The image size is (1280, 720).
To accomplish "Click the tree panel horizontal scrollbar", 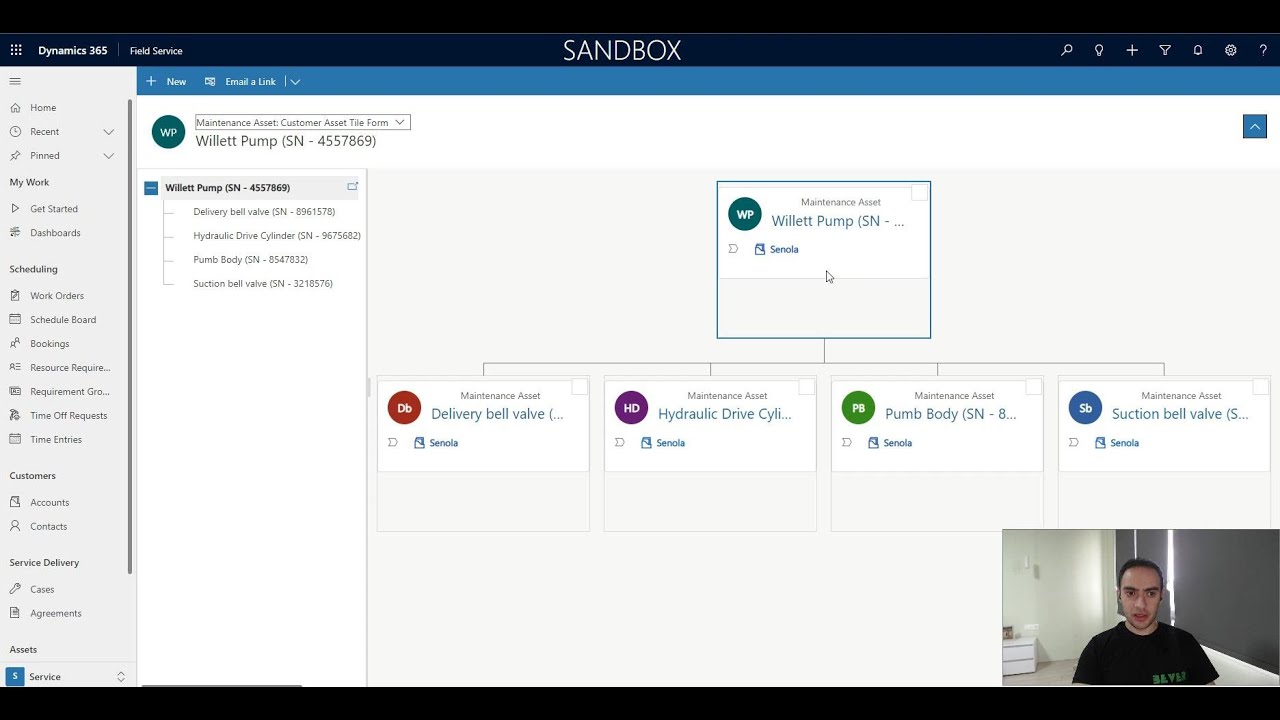I will tap(222, 686).
